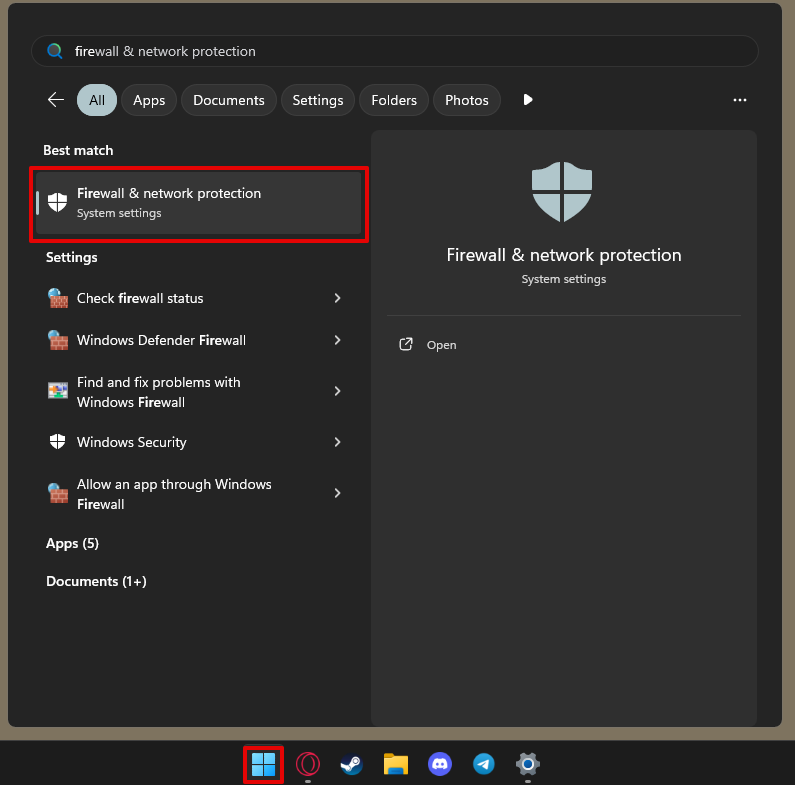The width and height of the screenshot is (795, 787).
Task: Open Settings gear icon in taskbar
Action: 528,764
